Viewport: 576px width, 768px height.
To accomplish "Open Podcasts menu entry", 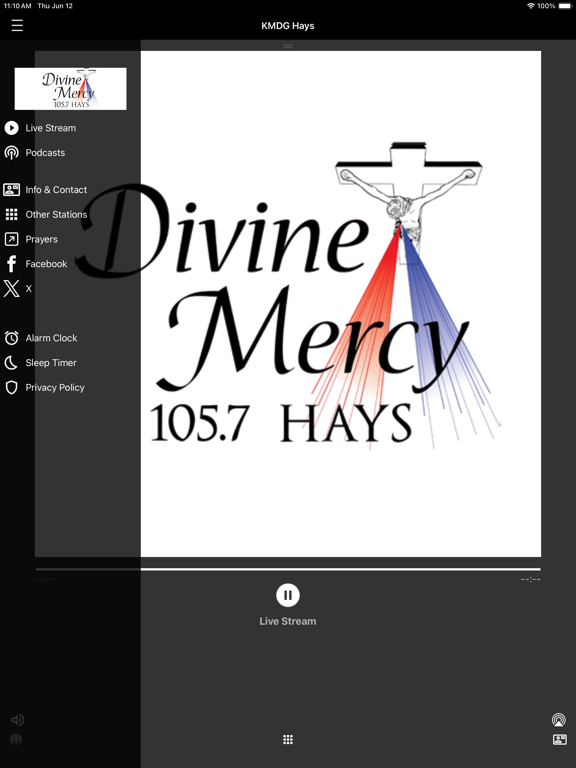I will (x=45, y=153).
